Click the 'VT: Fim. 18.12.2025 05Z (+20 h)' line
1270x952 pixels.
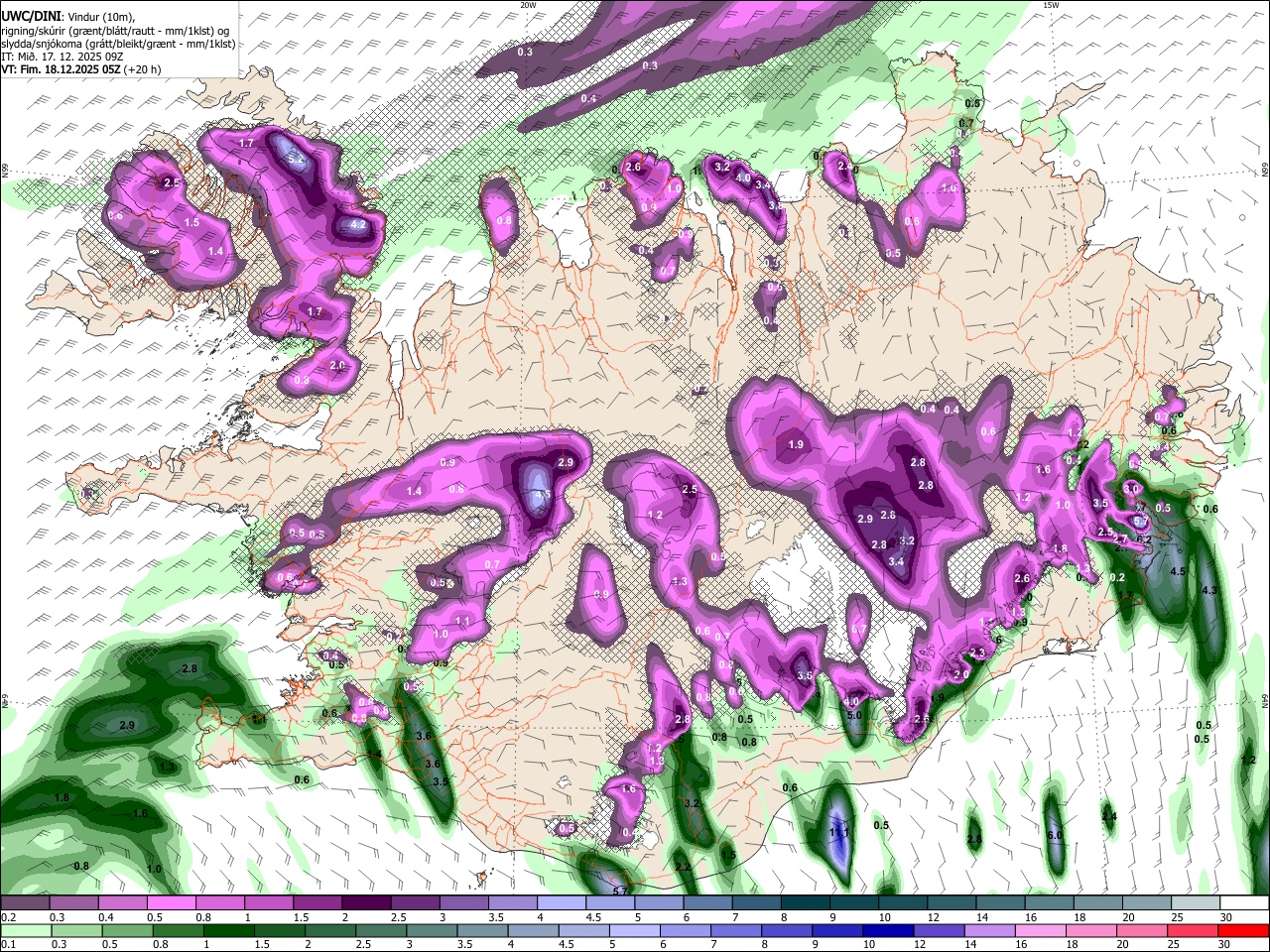(x=81, y=69)
